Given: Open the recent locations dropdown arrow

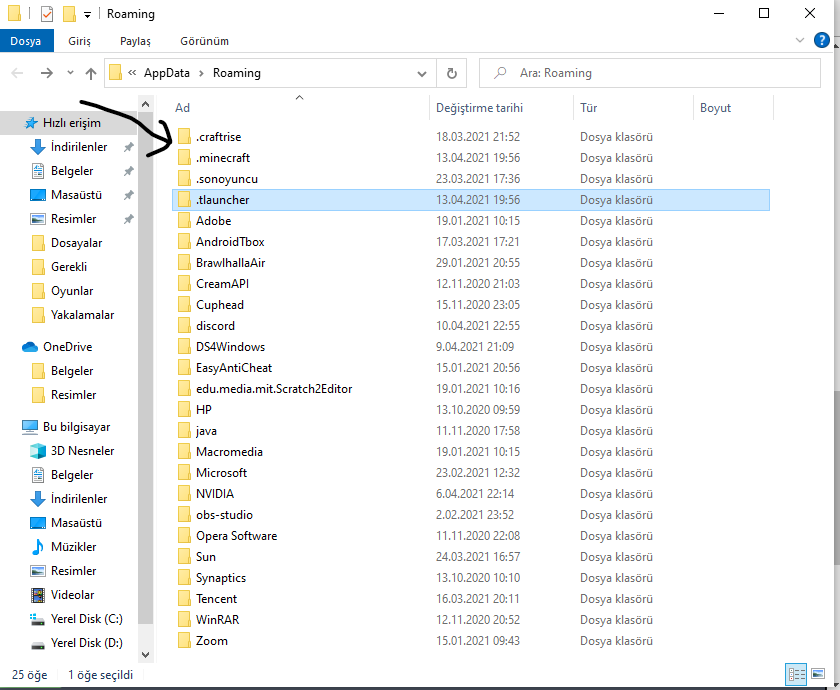Looking at the screenshot, I should [70, 73].
